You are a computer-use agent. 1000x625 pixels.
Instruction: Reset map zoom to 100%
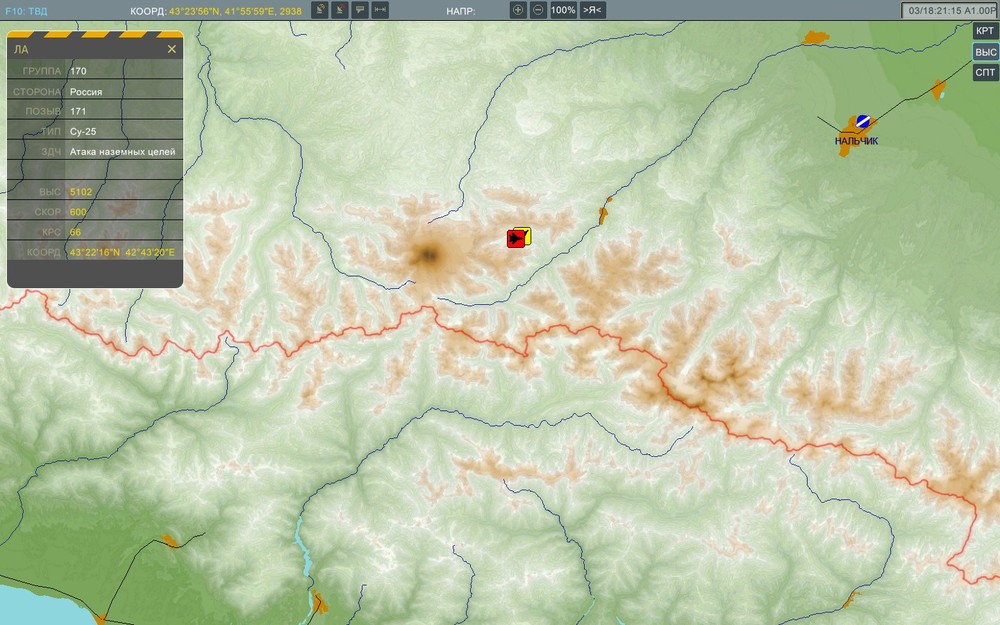(563, 10)
